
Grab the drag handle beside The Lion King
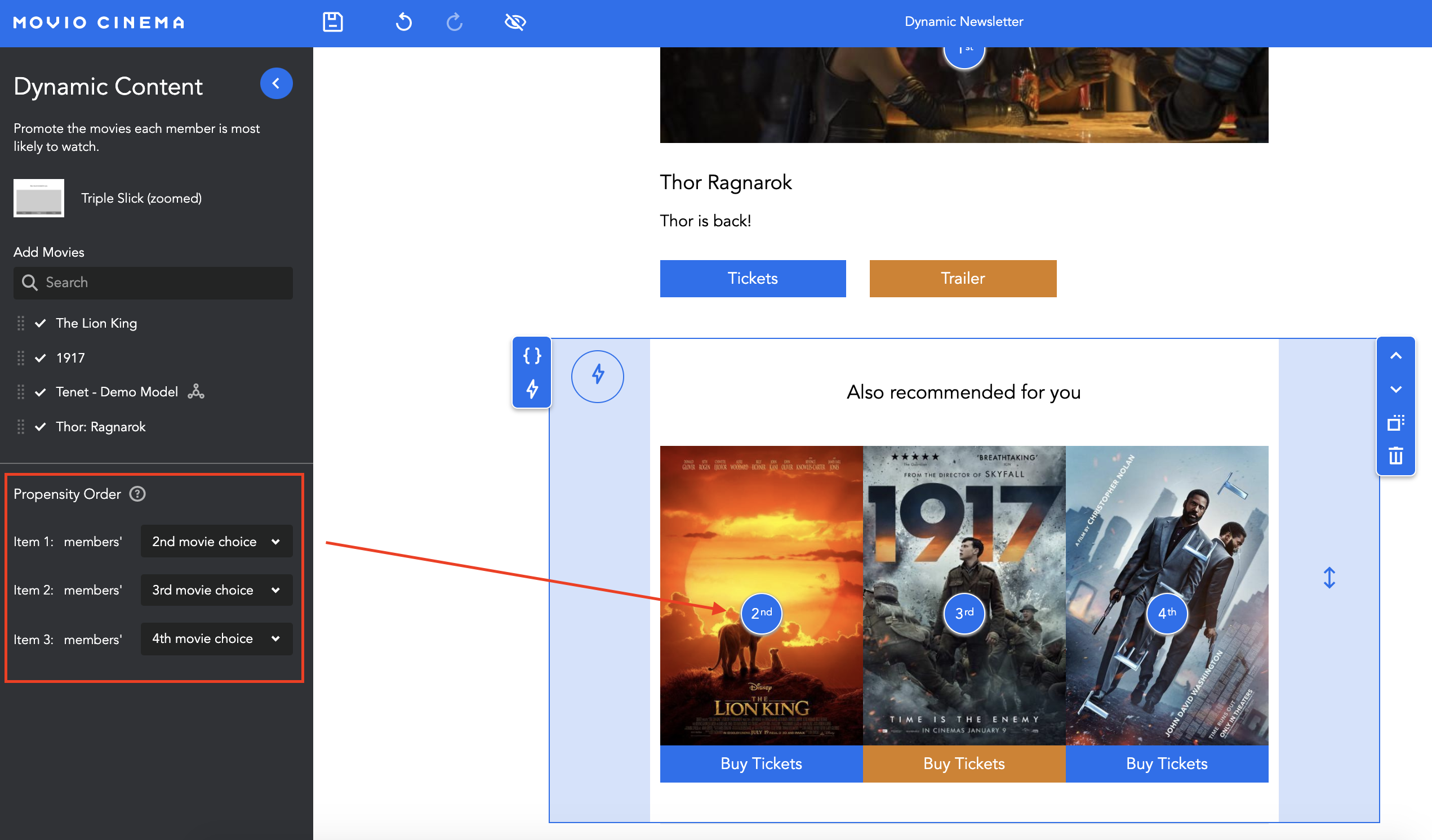21,323
